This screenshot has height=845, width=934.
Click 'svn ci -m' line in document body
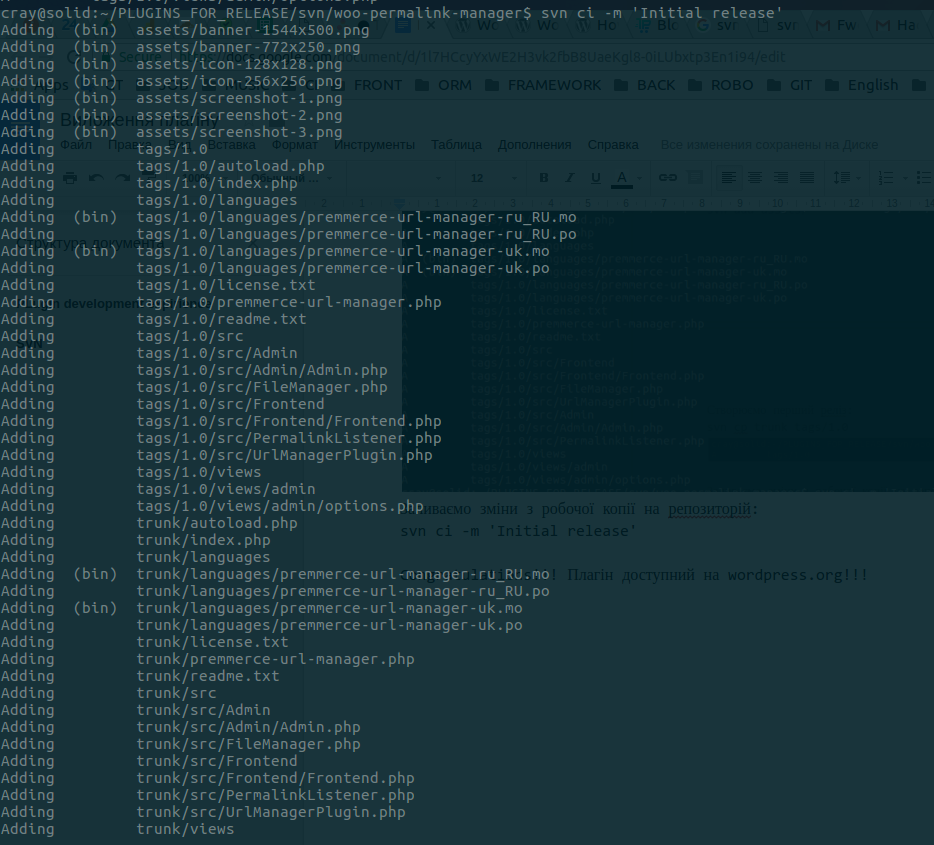click(518, 531)
